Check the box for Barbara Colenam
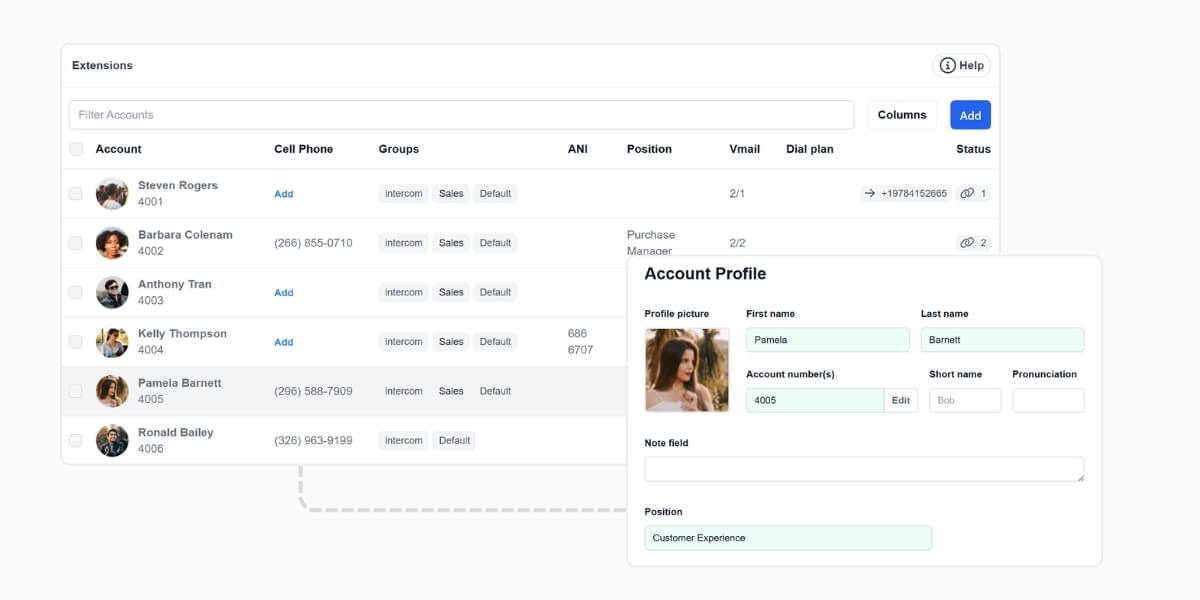 coord(76,243)
